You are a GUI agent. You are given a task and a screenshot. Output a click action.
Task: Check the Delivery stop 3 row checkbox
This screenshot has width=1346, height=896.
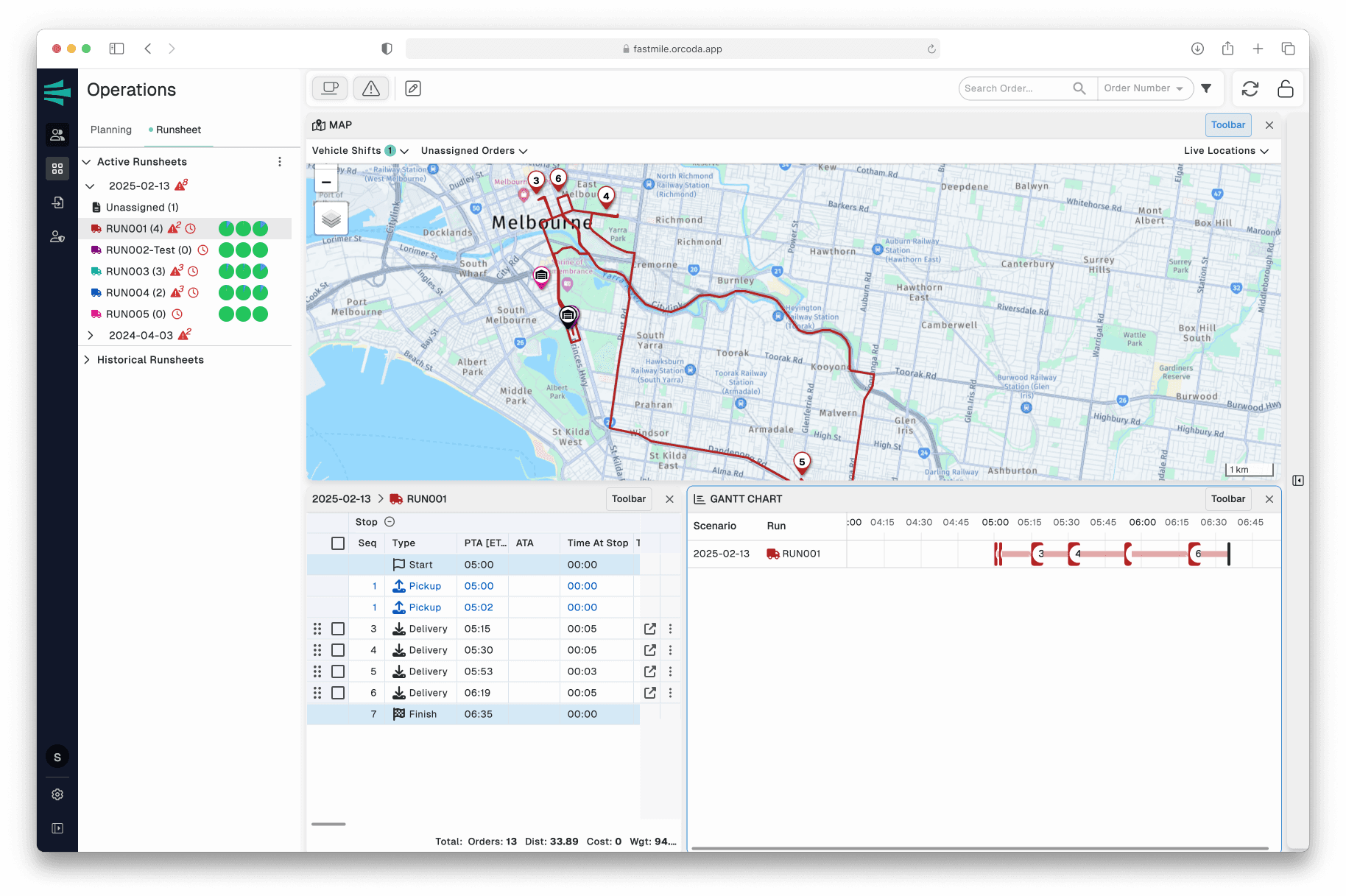(x=338, y=628)
